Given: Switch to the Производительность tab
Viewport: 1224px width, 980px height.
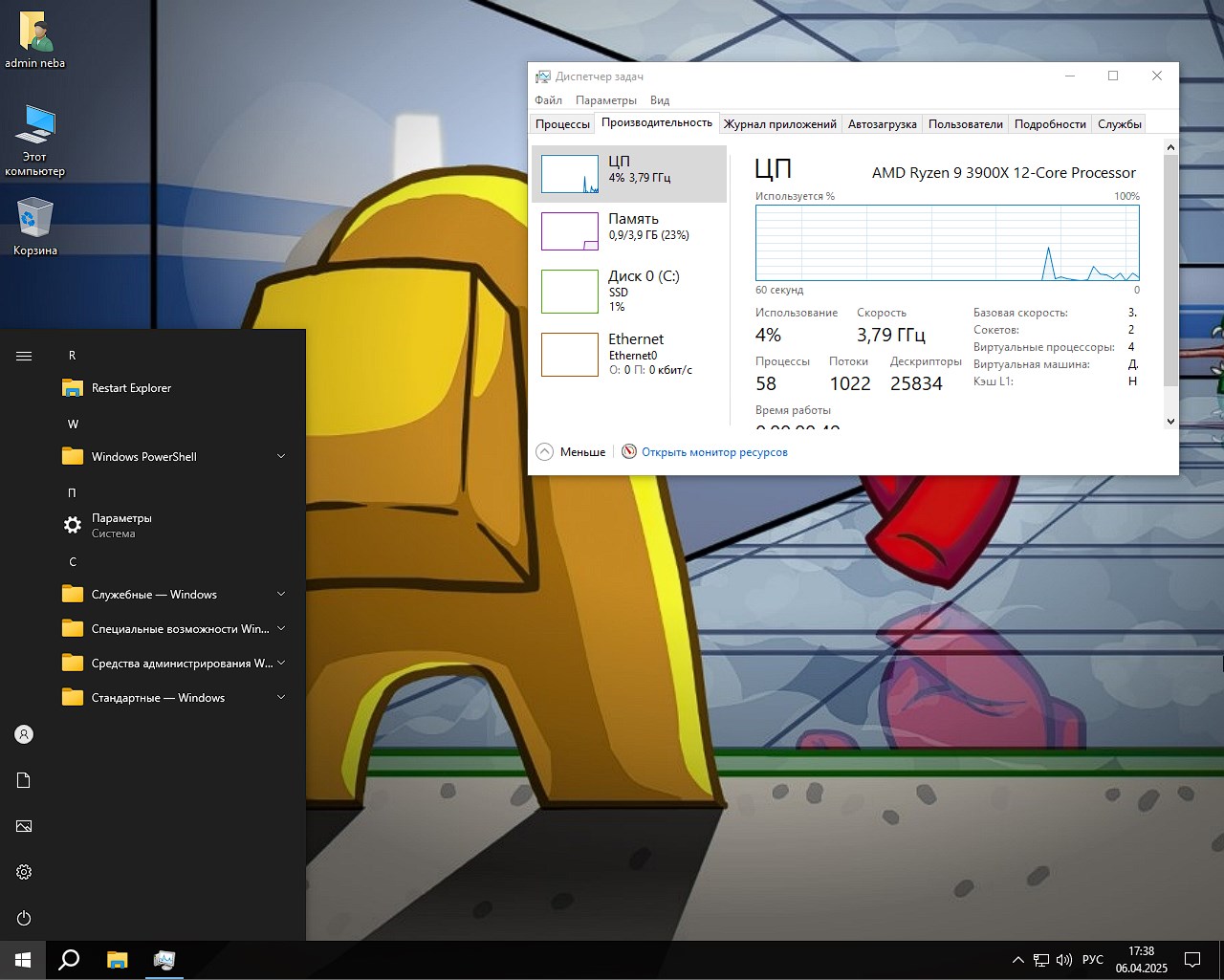Looking at the screenshot, I should (657, 122).
